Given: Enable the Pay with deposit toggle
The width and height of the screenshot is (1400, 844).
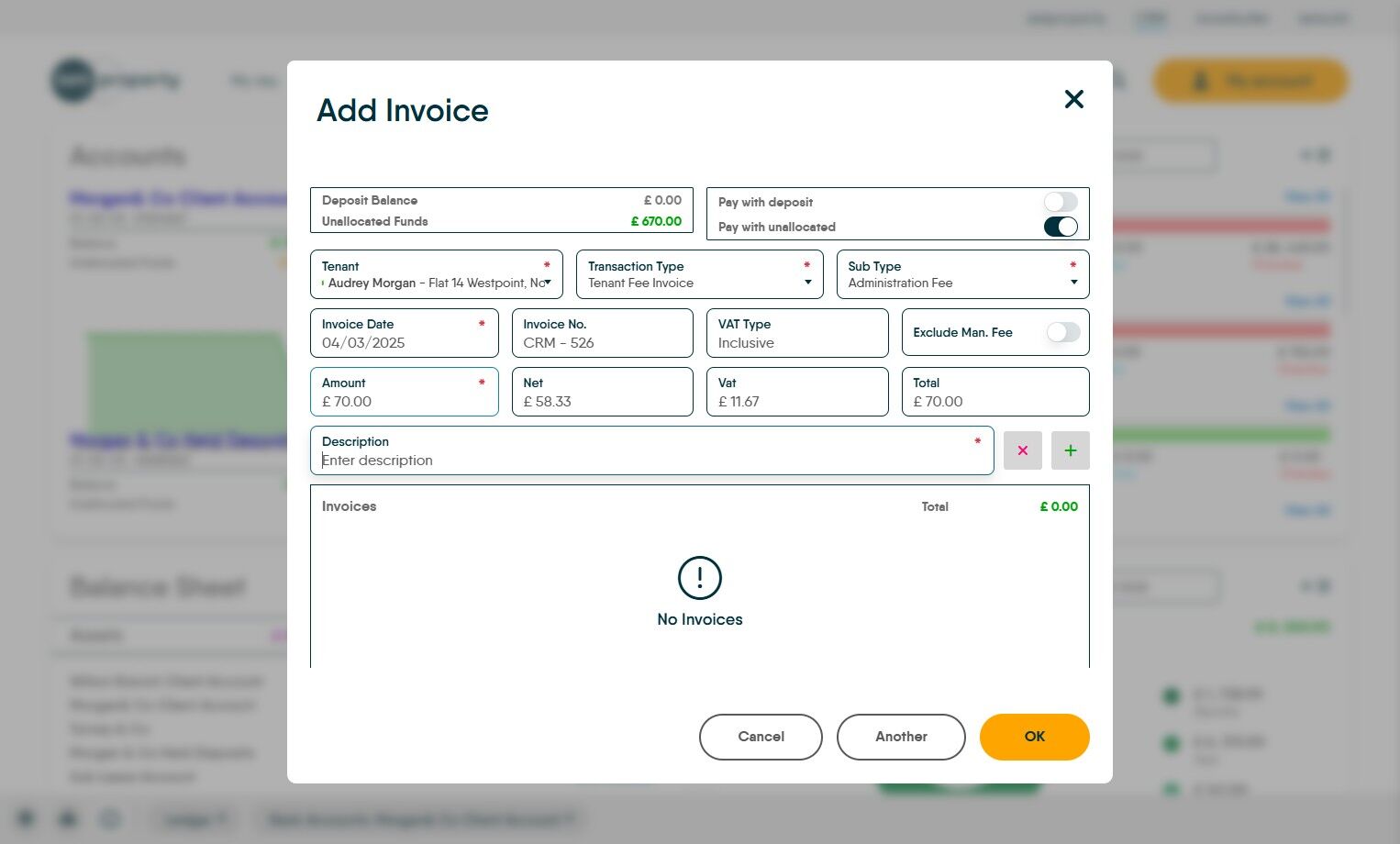Looking at the screenshot, I should coord(1061,202).
